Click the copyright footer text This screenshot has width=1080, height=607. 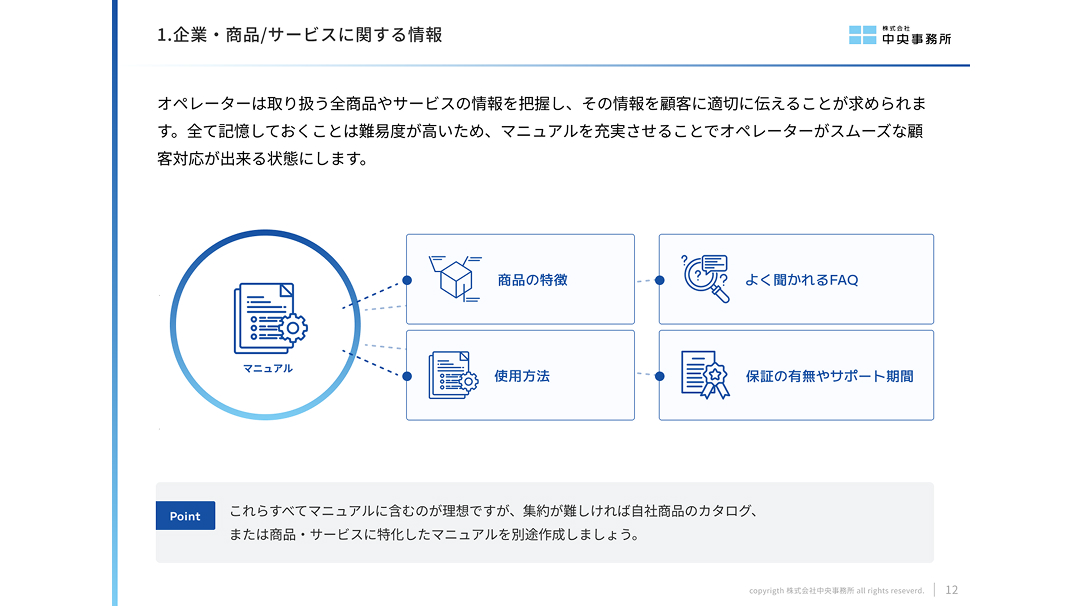tap(836, 590)
